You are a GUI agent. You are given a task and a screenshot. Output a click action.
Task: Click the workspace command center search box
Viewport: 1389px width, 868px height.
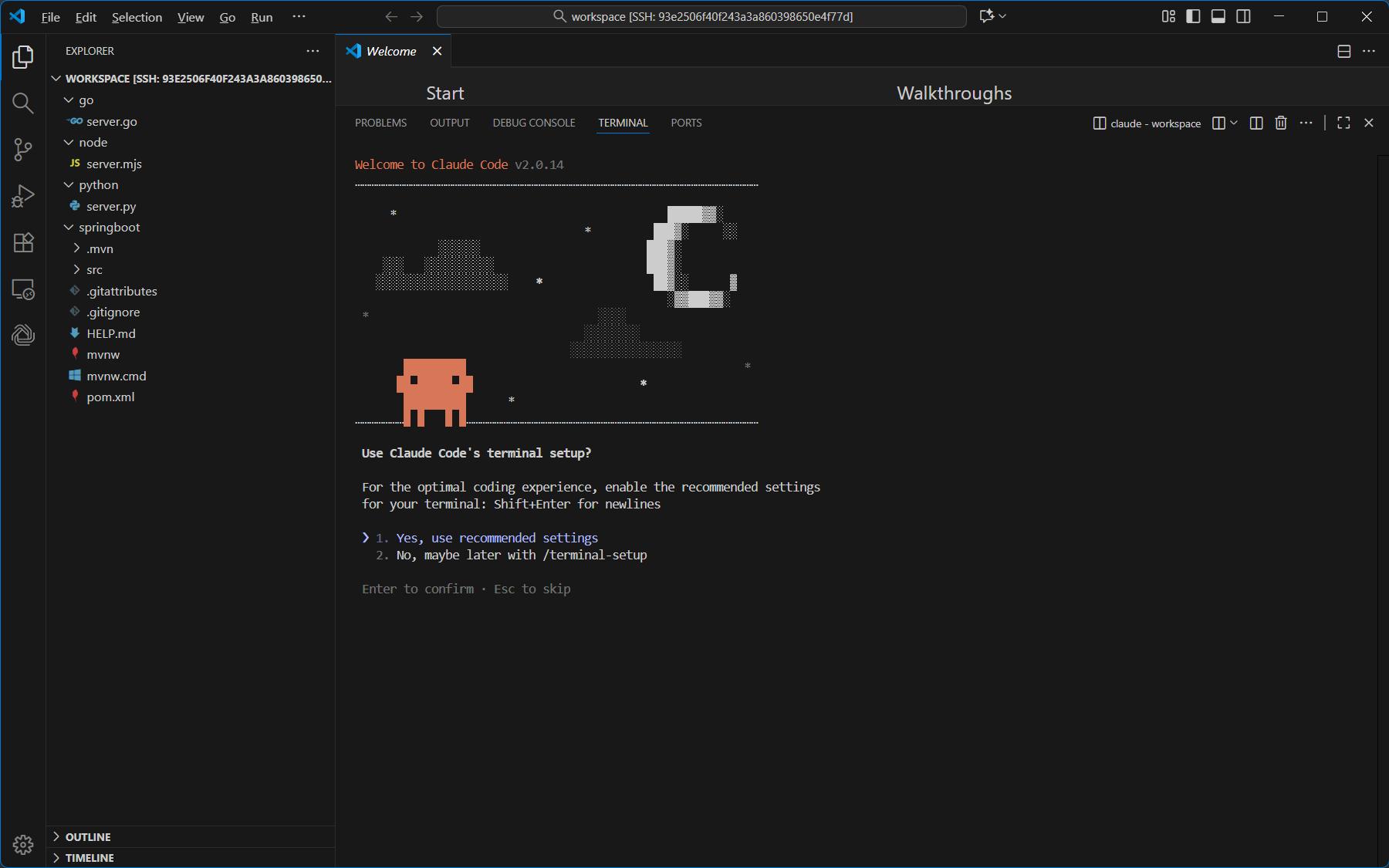[x=701, y=16]
